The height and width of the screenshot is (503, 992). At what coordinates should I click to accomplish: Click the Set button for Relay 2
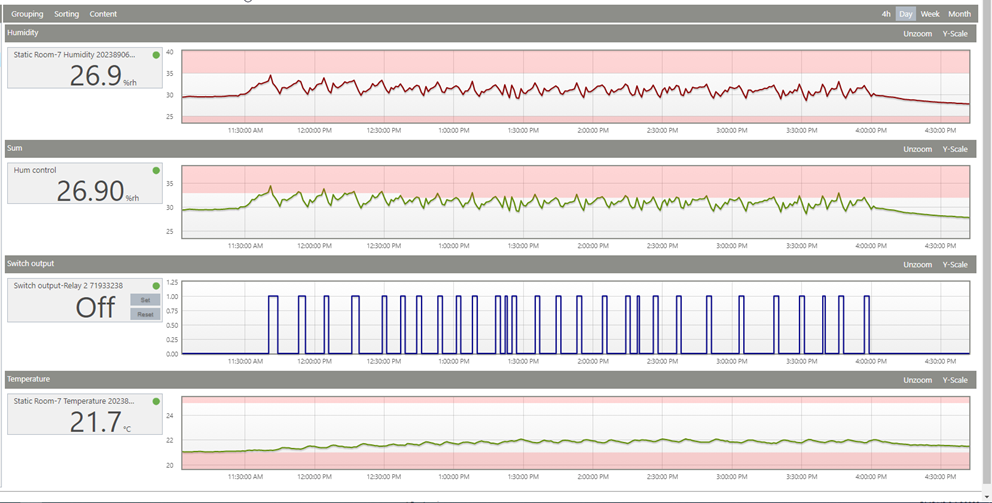[x=146, y=300]
